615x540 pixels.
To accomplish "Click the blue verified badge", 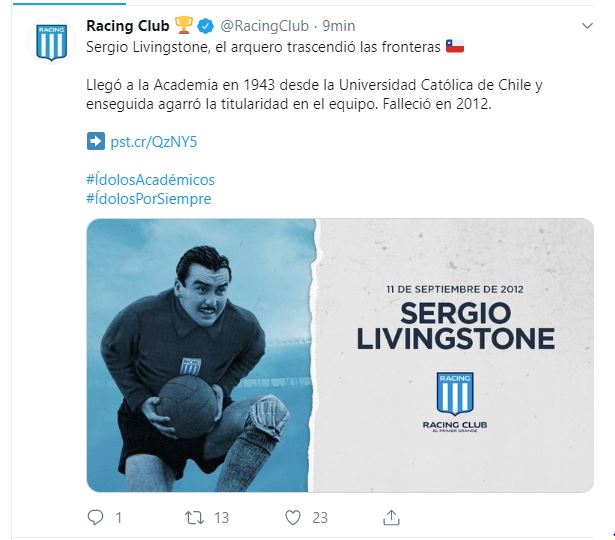I will click(205, 26).
